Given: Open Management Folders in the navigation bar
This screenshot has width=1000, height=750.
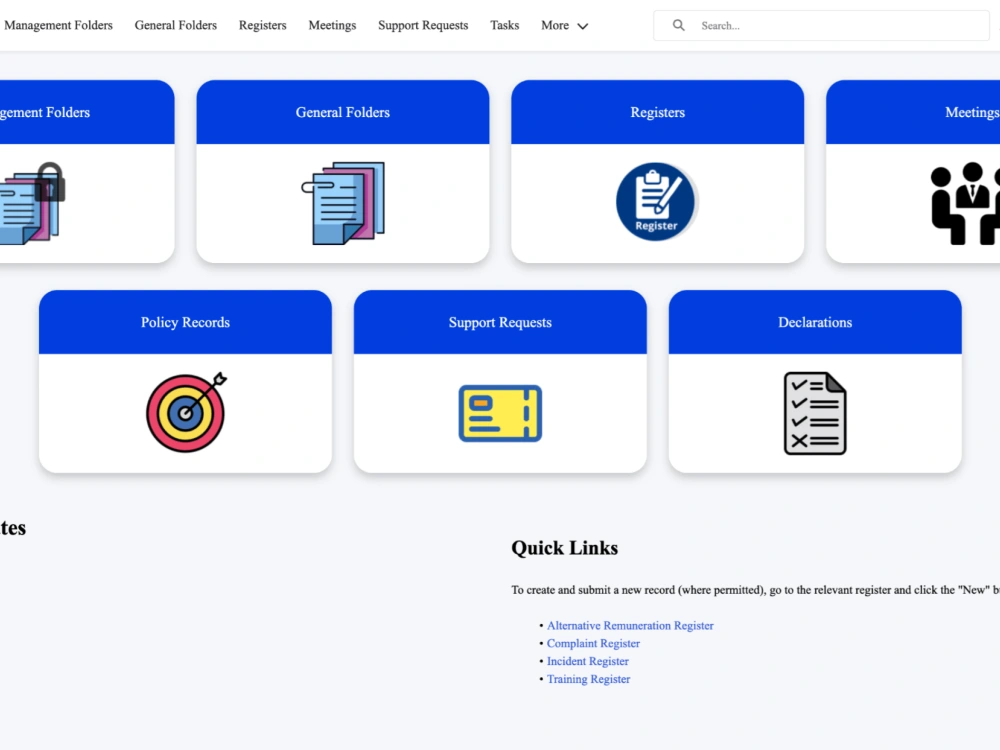Looking at the screenshot, I should (58, 26).
